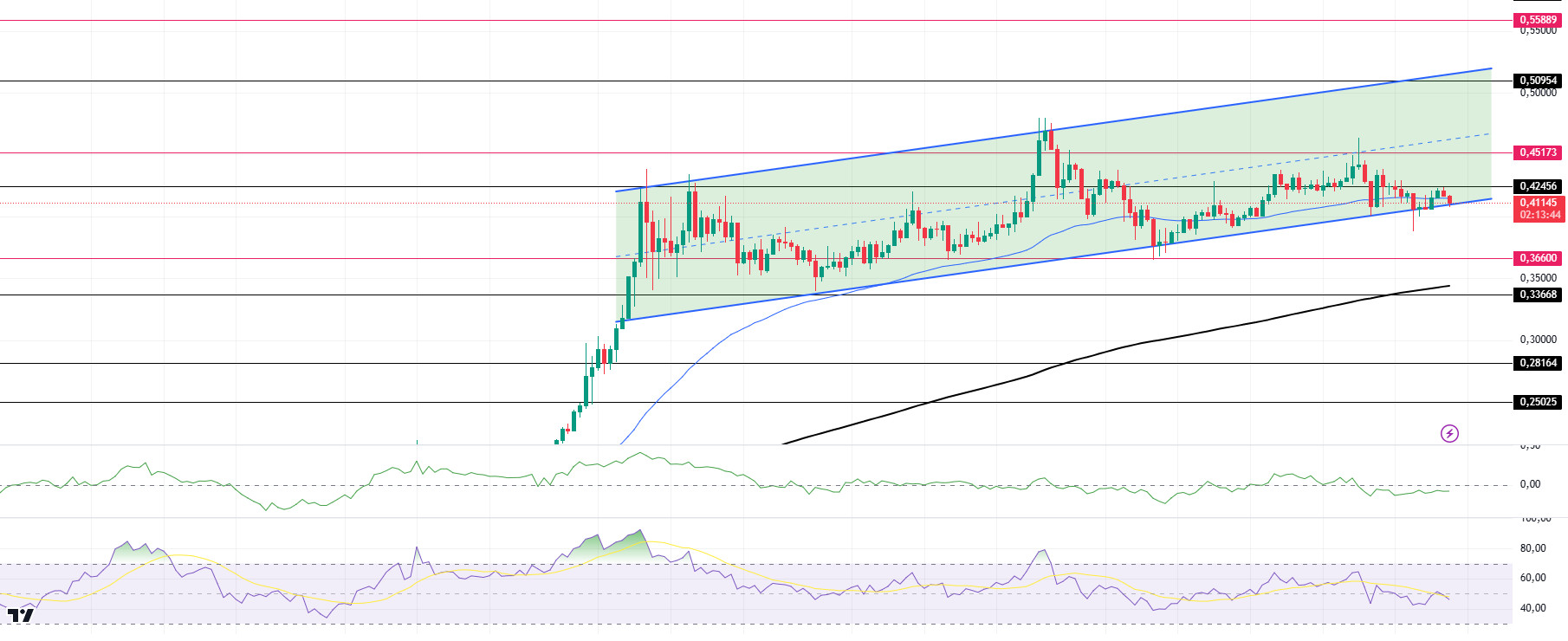Click the RSI 80,00 scale value
Viewport: 1568px width, 641px height.
(1532, 548)
